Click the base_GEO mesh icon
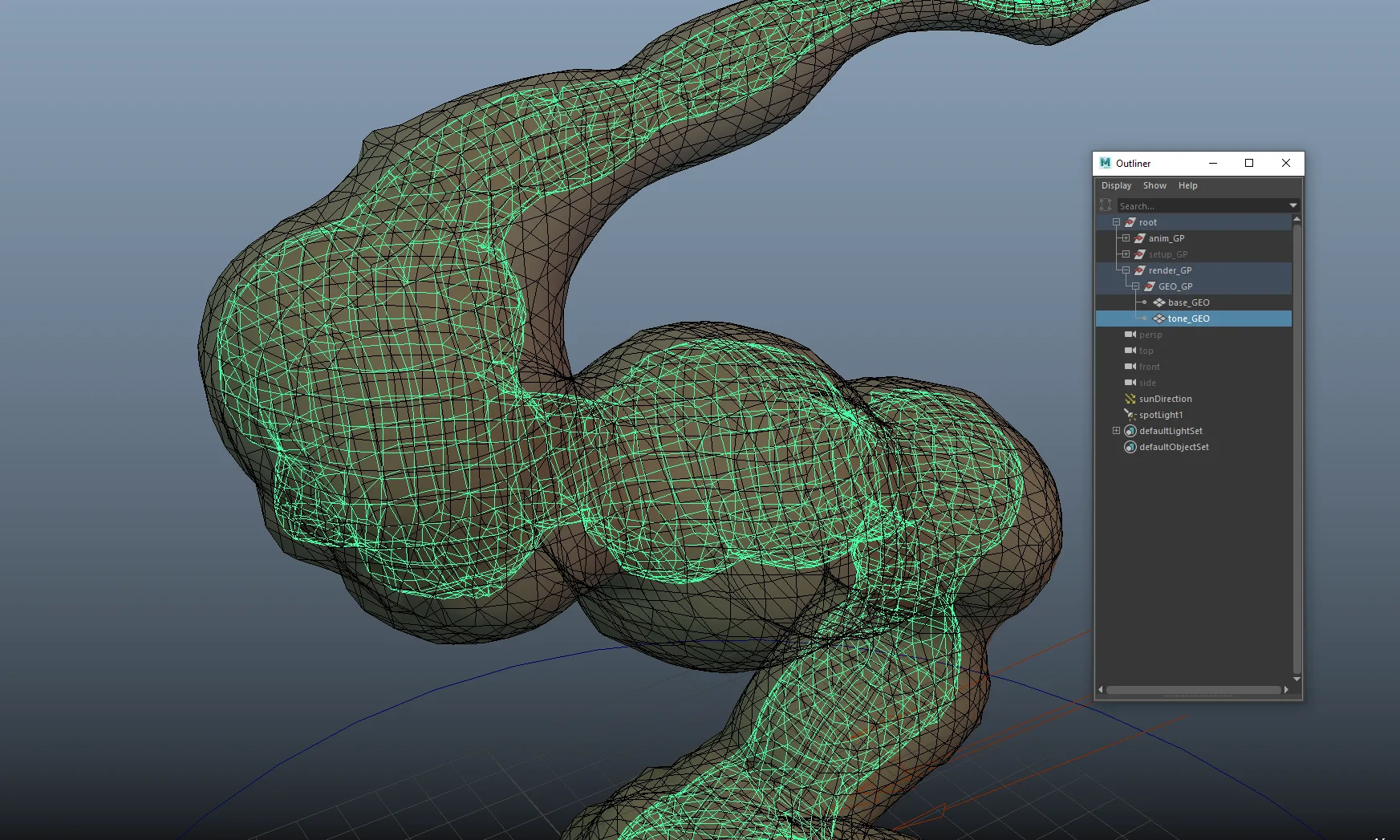Screen dimensions: 1400x840 point(1159,302)
